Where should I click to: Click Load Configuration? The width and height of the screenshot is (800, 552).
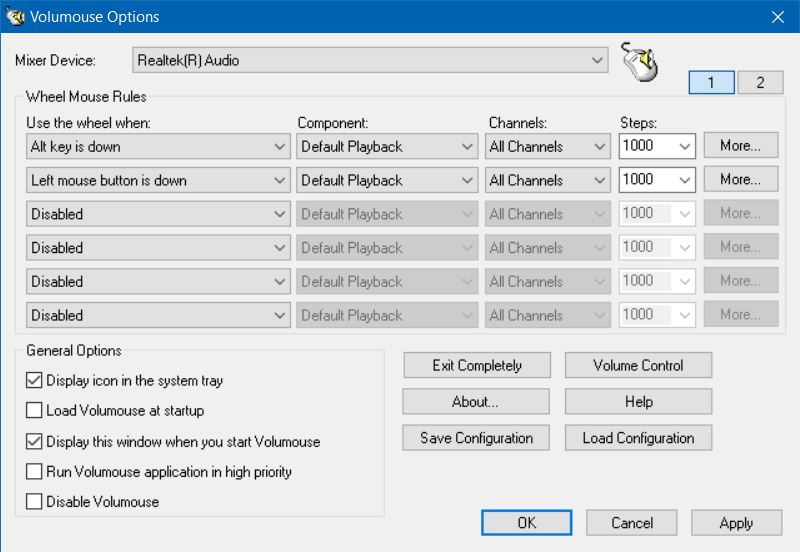coord(638,438)
